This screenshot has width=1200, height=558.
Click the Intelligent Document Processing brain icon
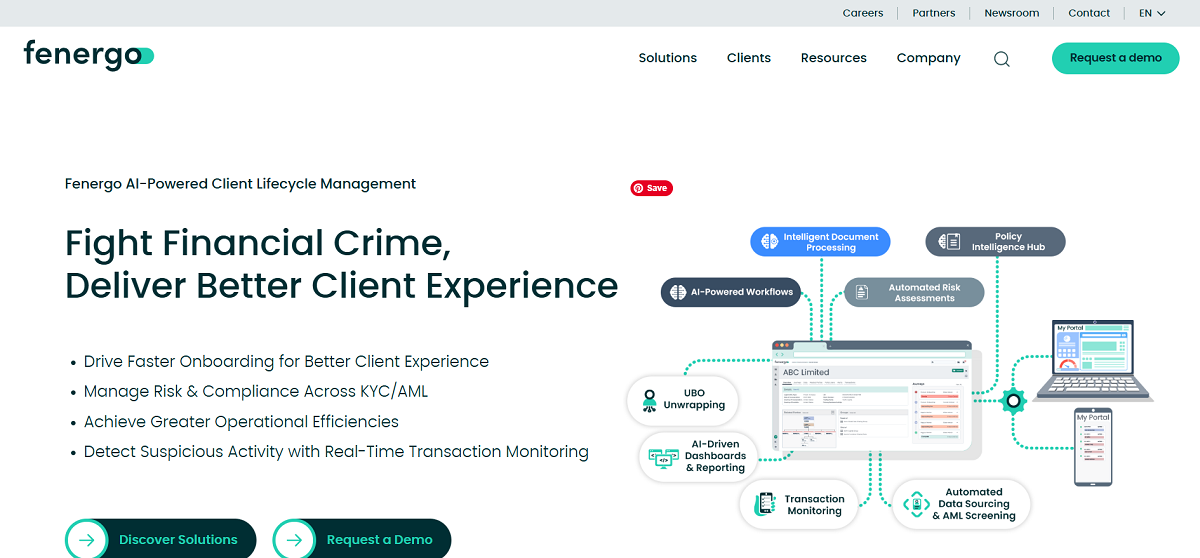click(769, 242)
